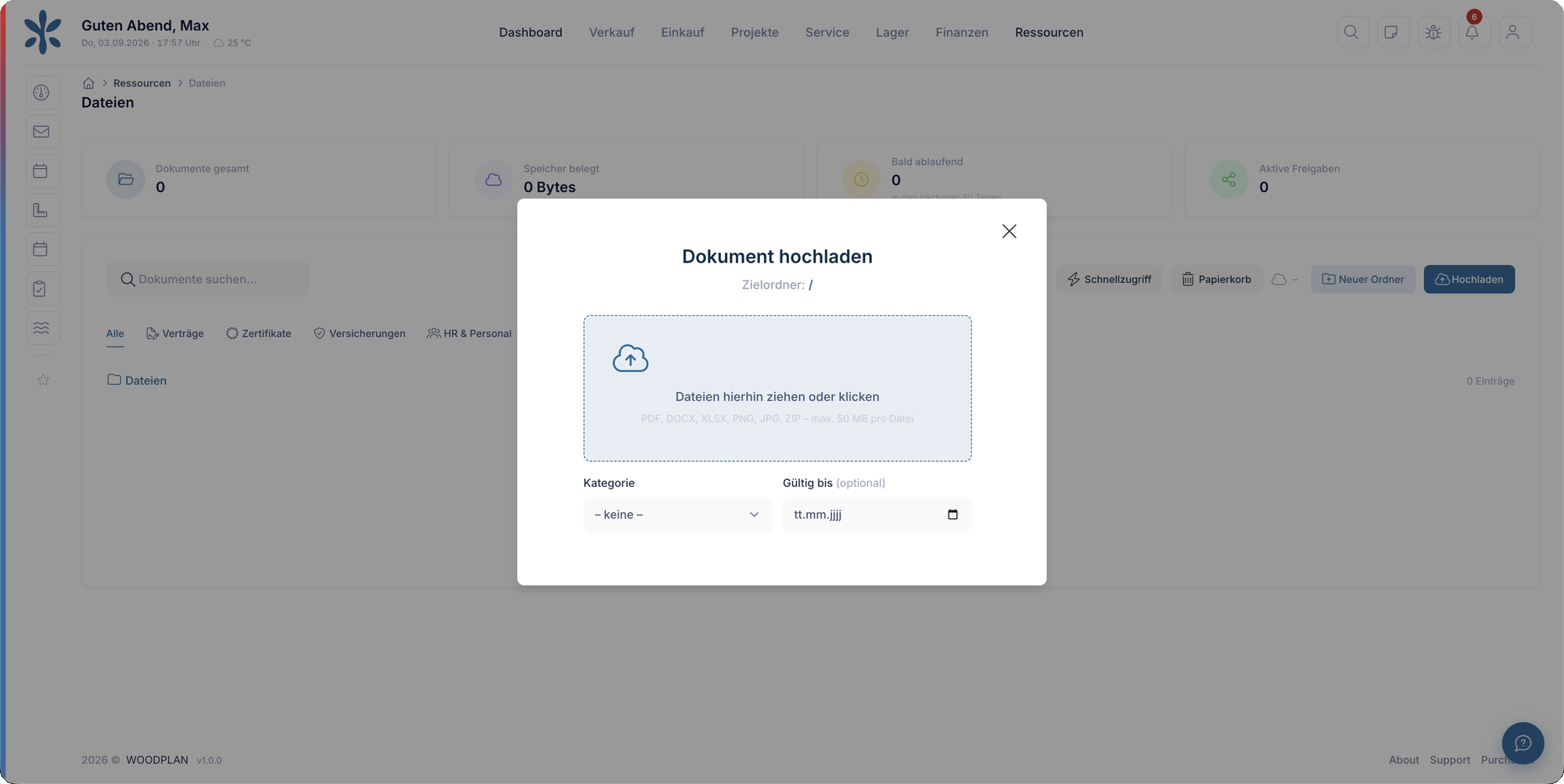The width and height of the screenshot is (1564, 784).
Task: Open the sticky note icon in header
Action: (1392, 32)
